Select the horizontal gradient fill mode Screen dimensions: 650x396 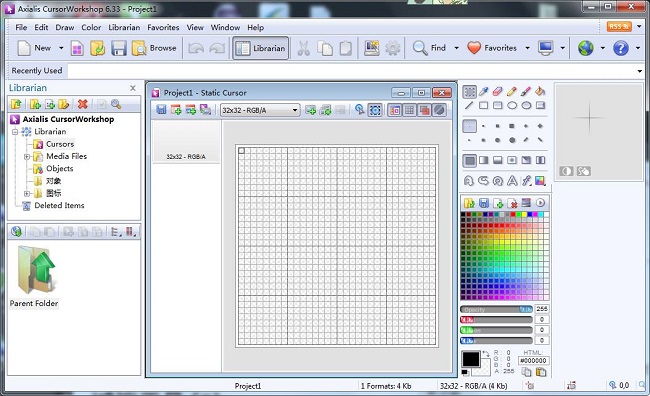tap(483, 160)
